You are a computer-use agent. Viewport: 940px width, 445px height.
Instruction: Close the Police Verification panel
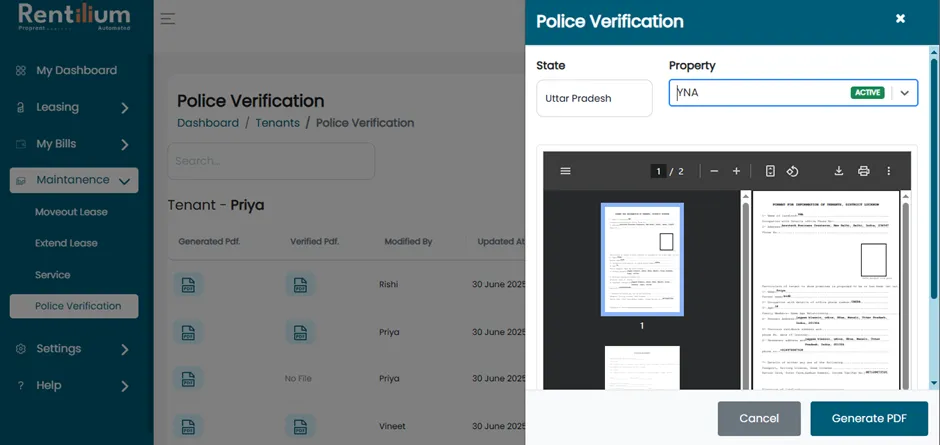[x=900, y=19]
